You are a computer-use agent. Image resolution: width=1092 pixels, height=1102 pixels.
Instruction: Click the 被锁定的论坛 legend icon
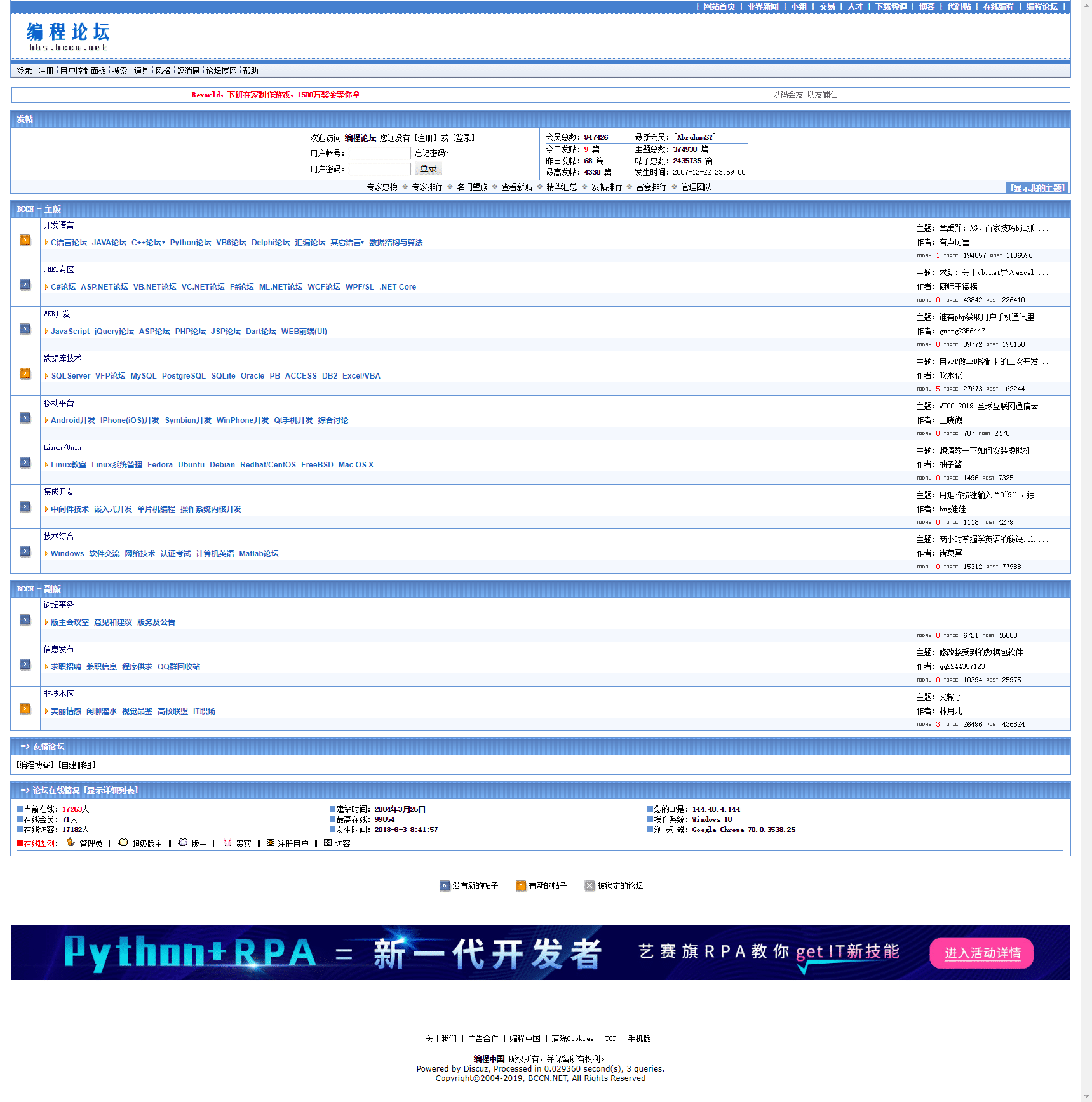point(590,885)
